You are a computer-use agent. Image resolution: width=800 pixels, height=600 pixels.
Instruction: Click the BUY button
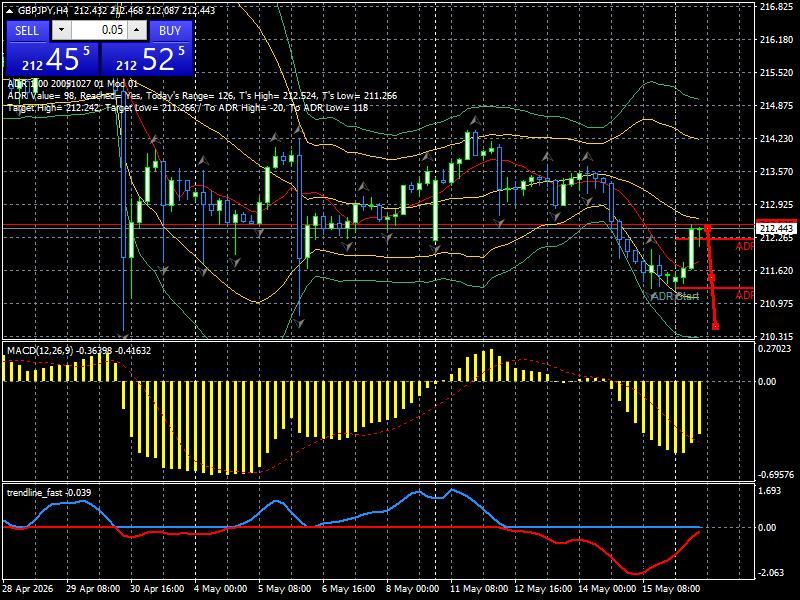click(x=170, y=31)
